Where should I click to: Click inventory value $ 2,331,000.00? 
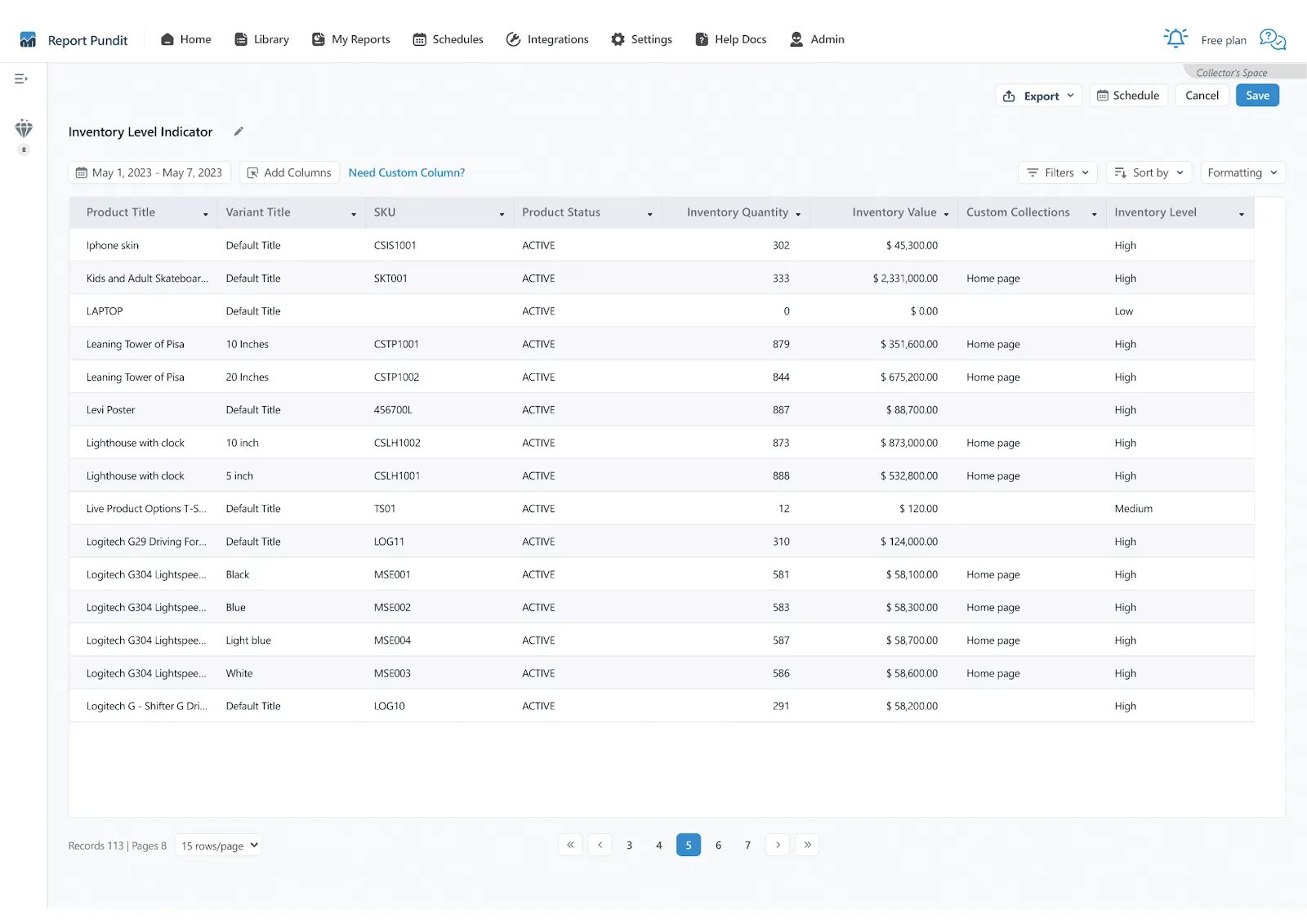point(905,279)
